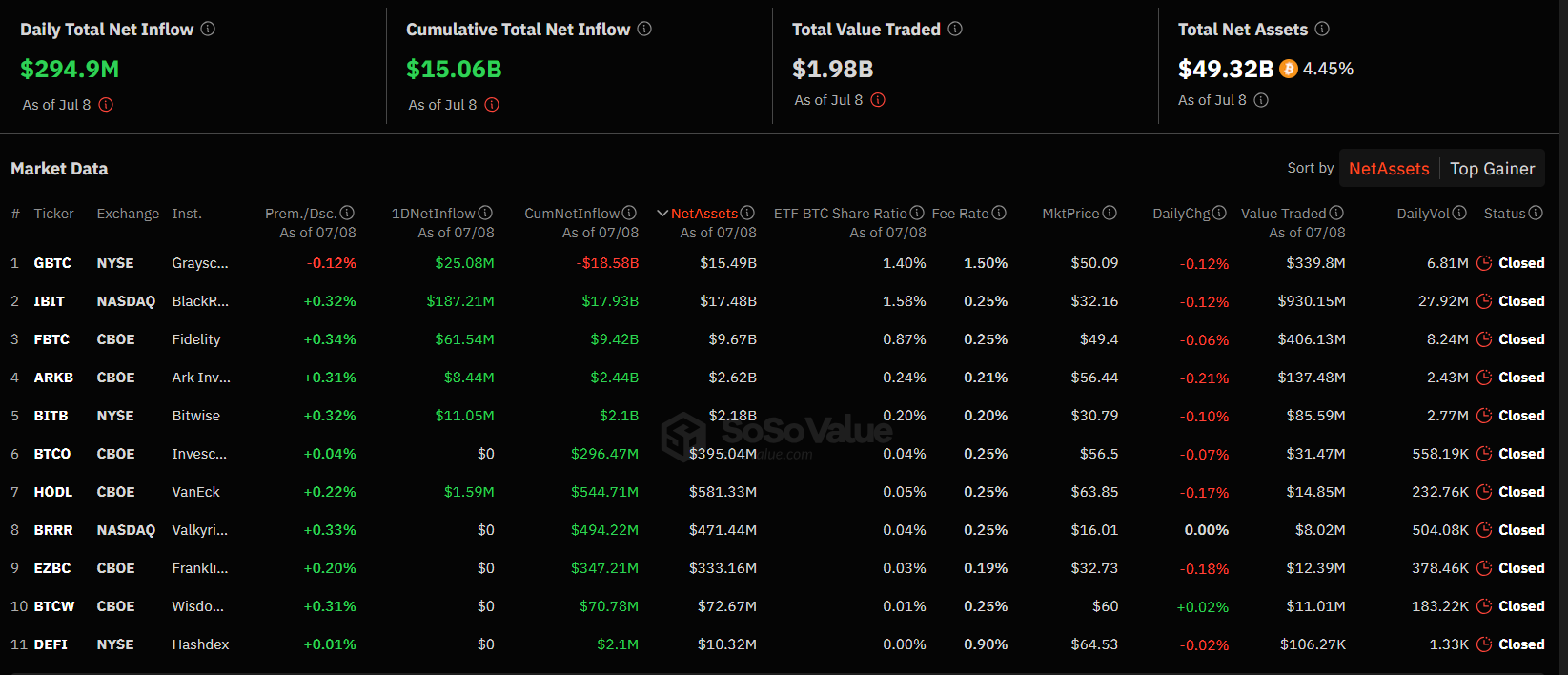Open the FBTC ticker link
Screen dimensions: 1568x675
click(51, 339)
